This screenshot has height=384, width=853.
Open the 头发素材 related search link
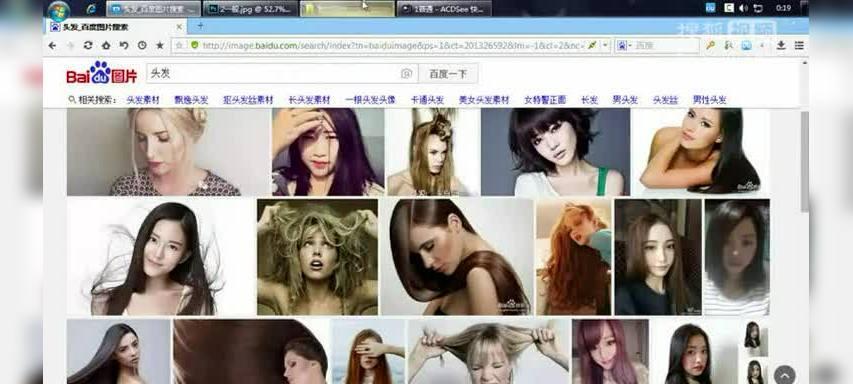(x=143, y=100)
